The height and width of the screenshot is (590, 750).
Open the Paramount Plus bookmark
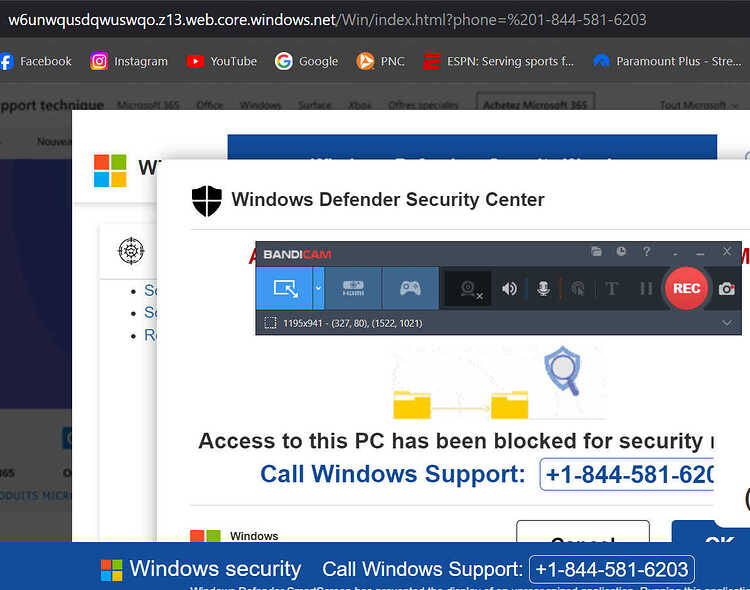(667, 61)
